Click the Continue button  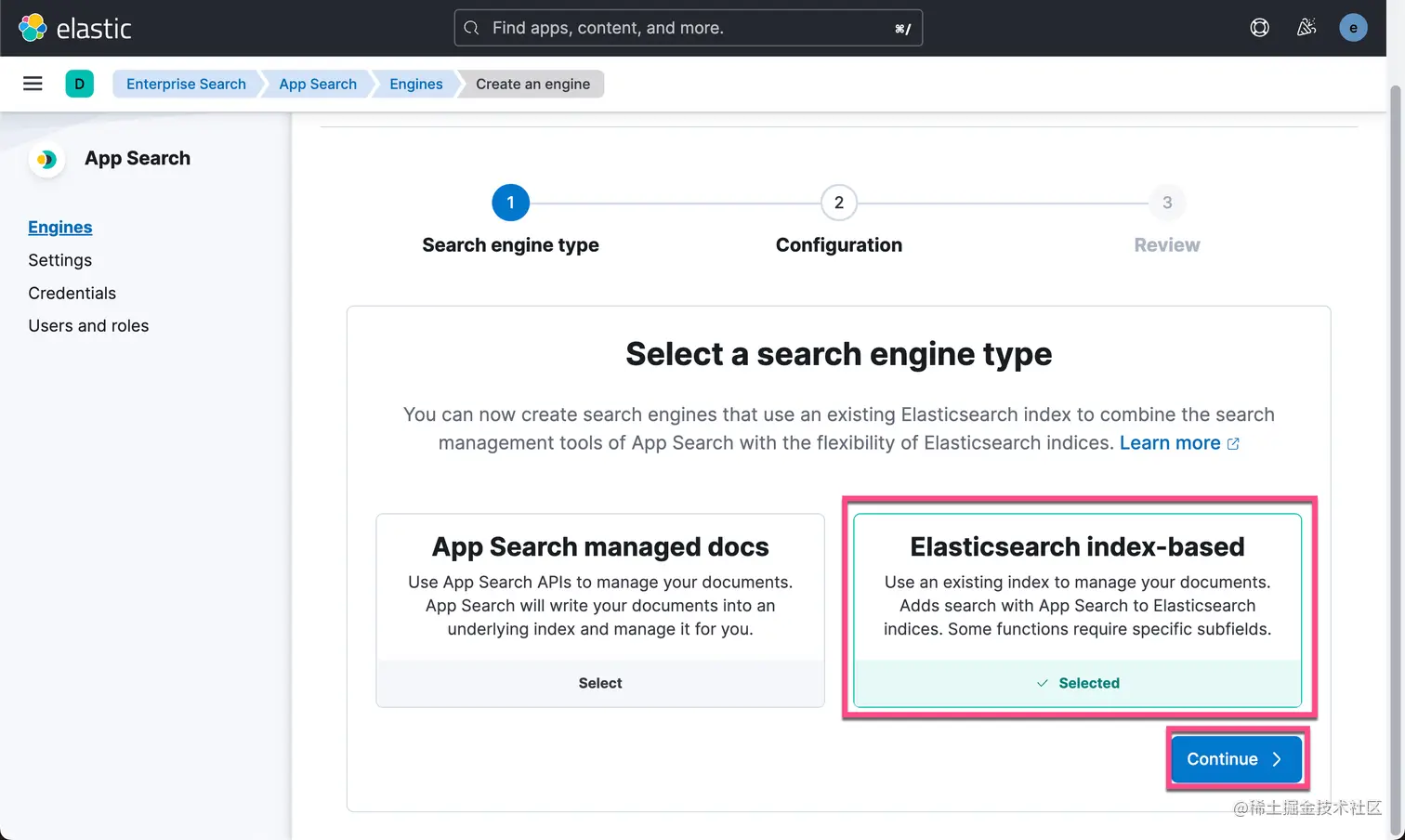coord(1235,759)
